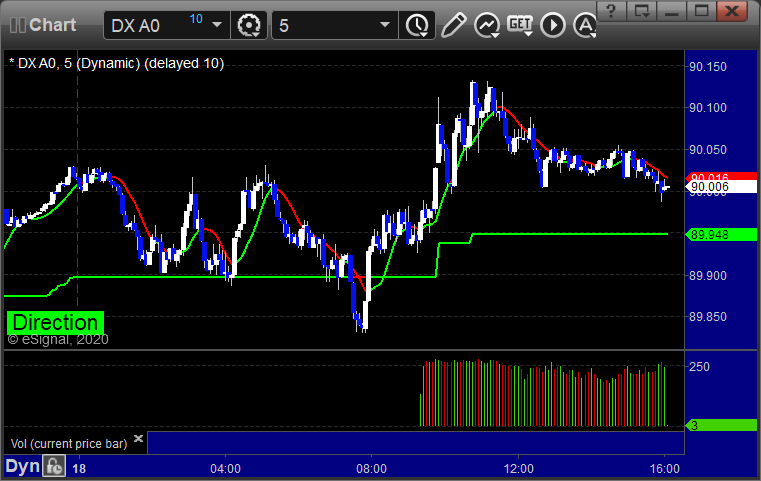
Task: Close the chart window
Action: click(732, 11)
